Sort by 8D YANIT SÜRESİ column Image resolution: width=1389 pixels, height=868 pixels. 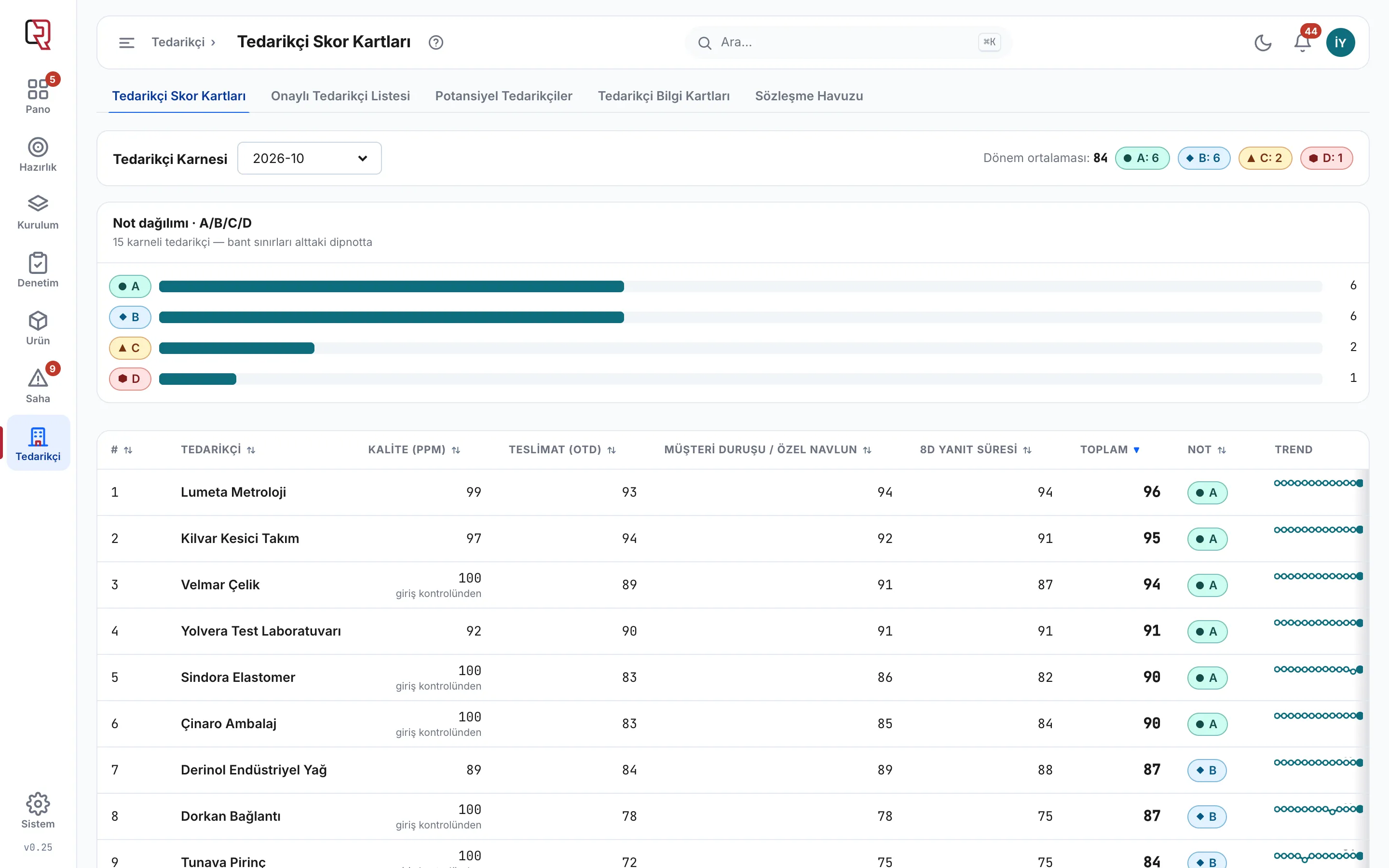tap(975, 450)
